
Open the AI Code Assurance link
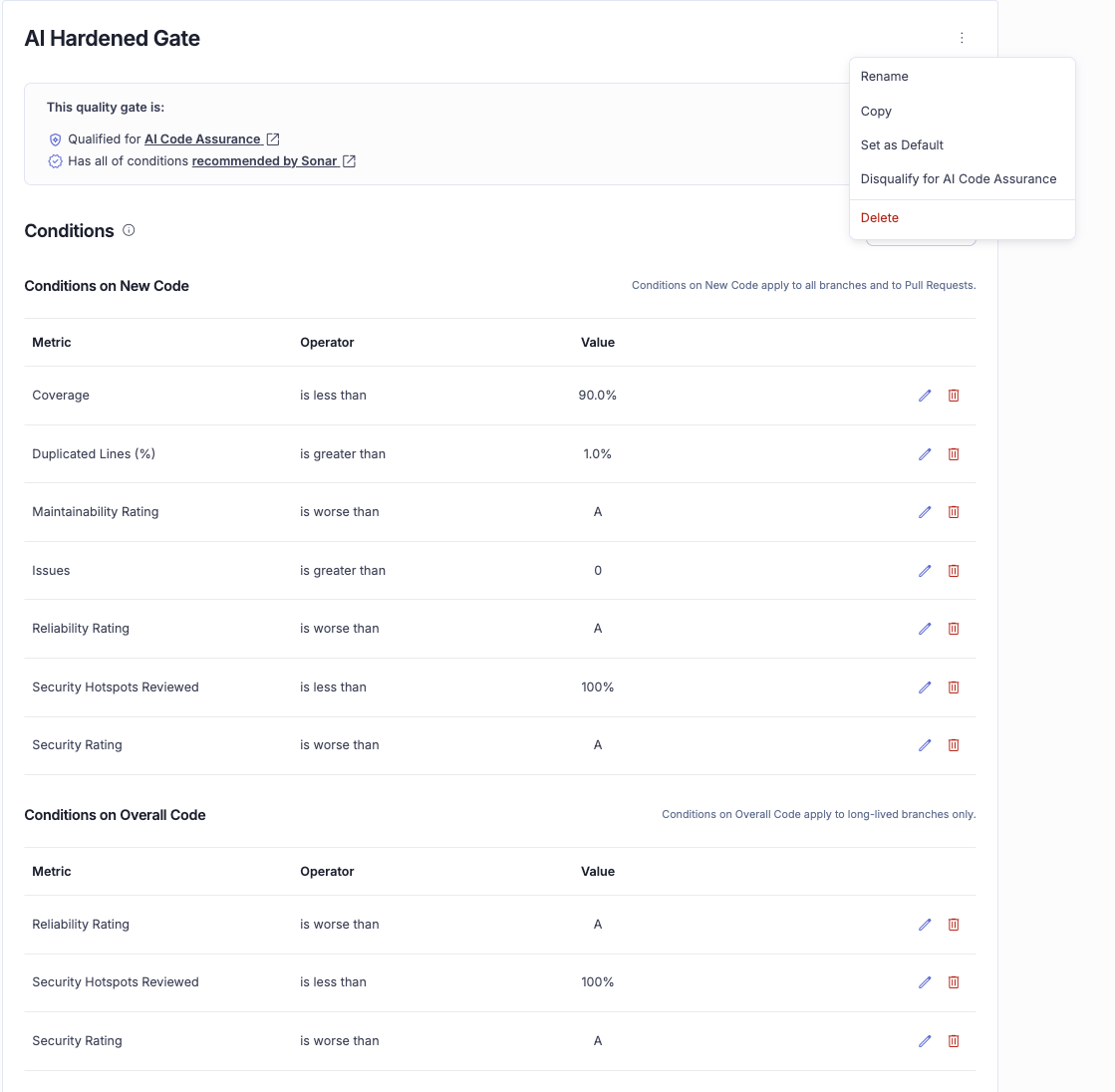(x=203, y=139)
